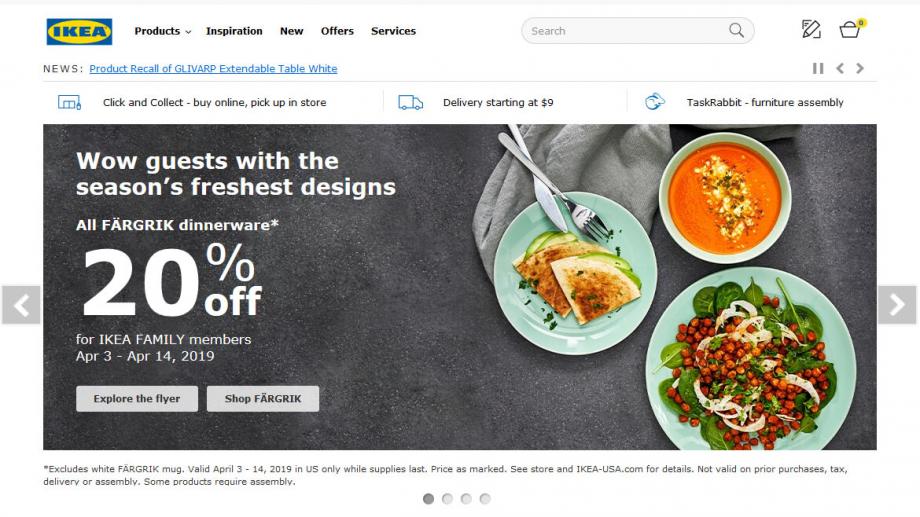The width and height of the screenshot is (920, 517).
Task: Show previous news item arrow
Action: click(x=840, y=69)
